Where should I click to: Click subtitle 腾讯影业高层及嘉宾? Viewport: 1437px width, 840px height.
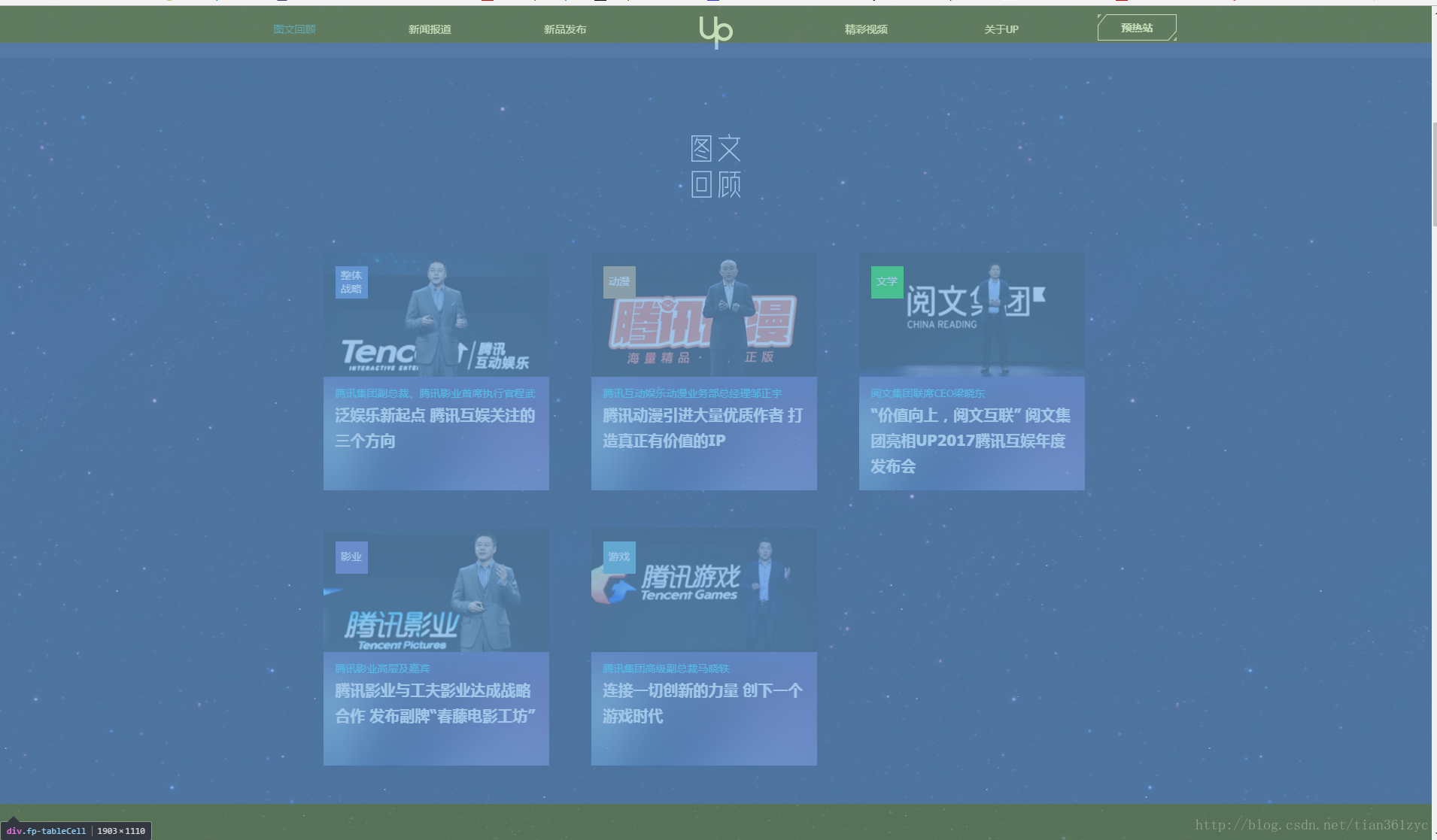pos(382,669)
